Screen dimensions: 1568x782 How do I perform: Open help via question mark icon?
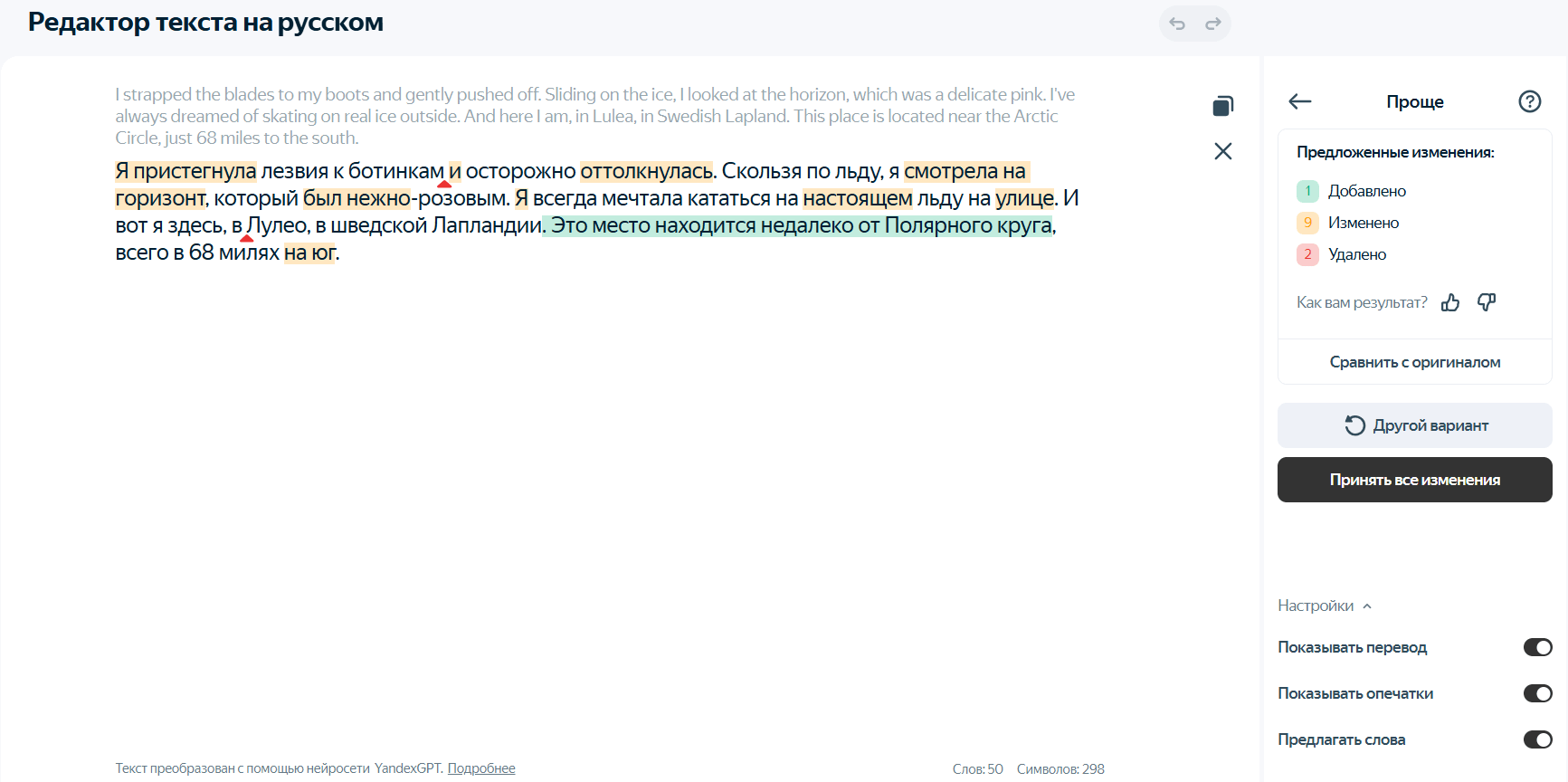click(1529, 101)
